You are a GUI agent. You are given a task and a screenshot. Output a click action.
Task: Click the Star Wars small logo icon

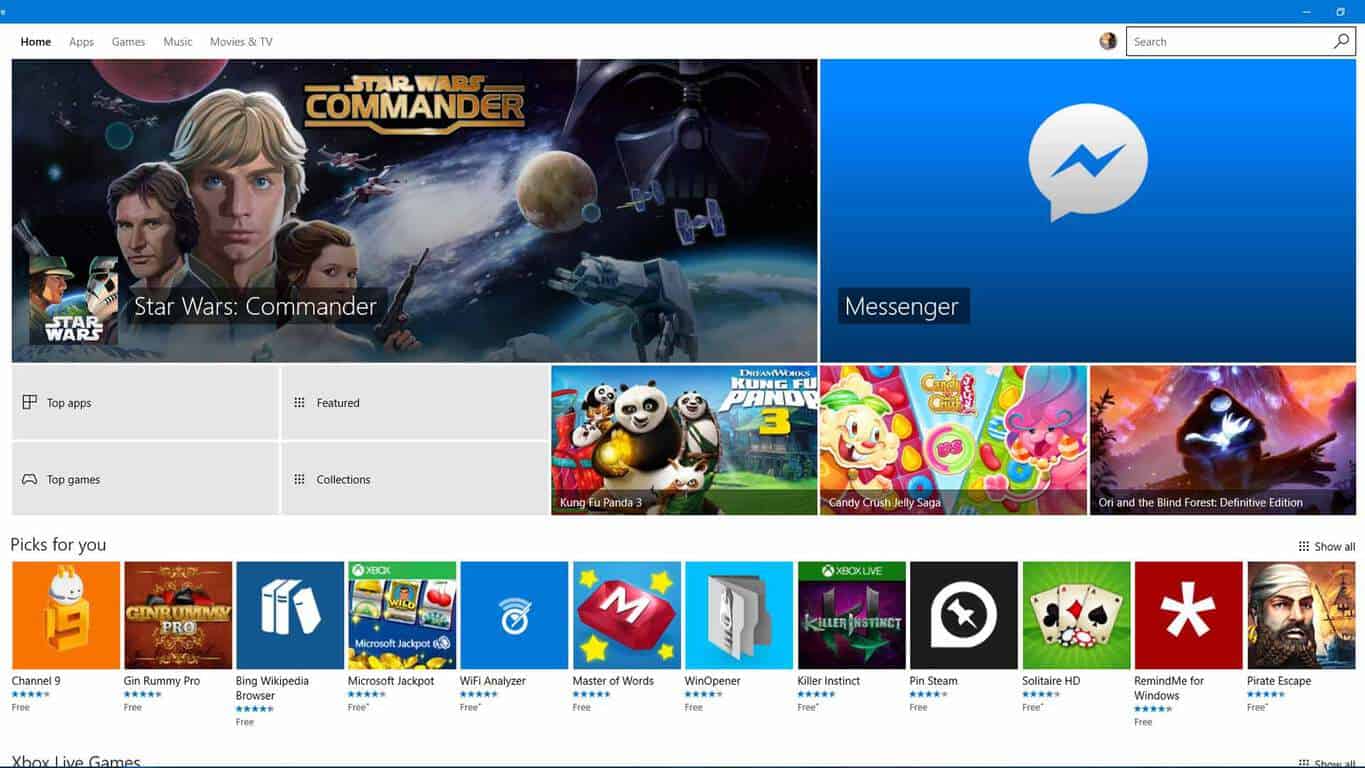(x=73, y=300)
